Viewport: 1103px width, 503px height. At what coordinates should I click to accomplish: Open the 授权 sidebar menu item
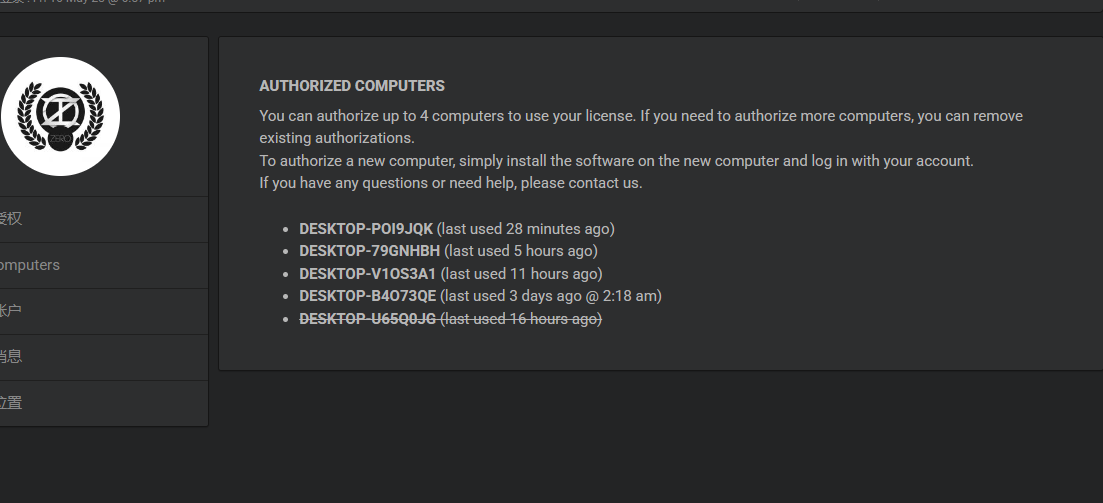104,219
